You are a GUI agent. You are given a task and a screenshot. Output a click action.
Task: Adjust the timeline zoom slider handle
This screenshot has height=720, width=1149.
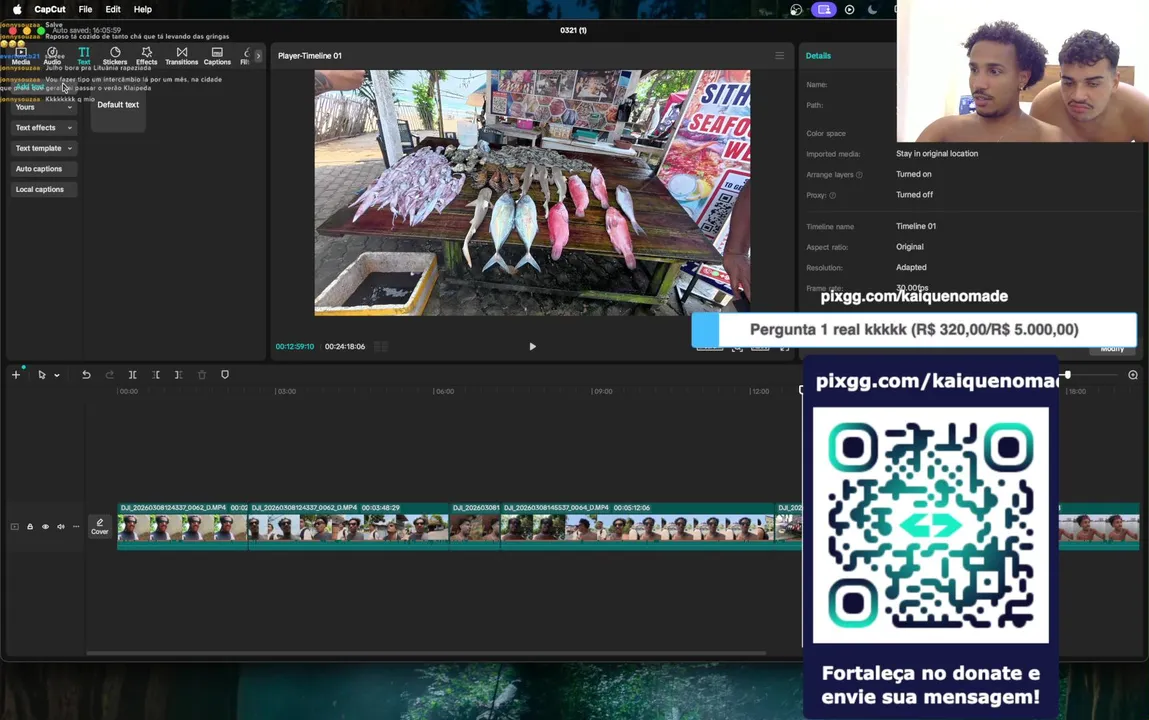(1068, 374)
